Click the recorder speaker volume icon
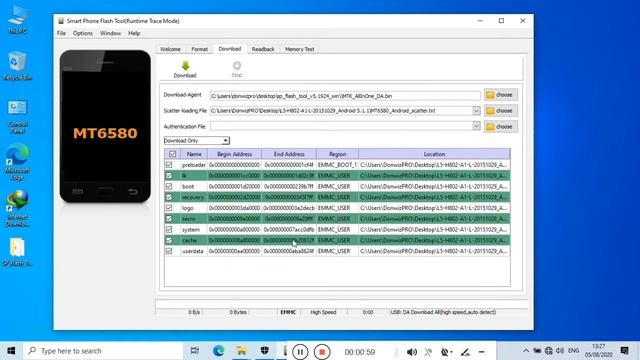The image size is (640, 360). tap(412, 352)
